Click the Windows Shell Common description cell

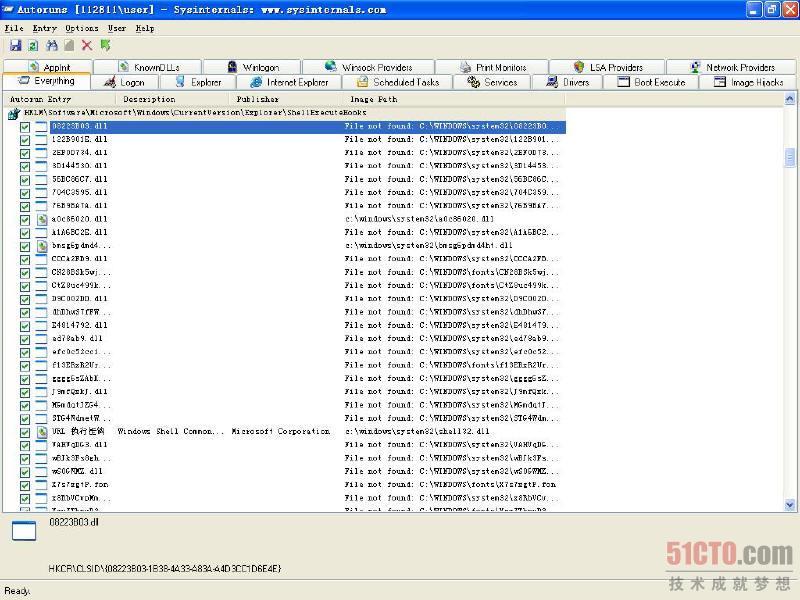click(170, 432)
